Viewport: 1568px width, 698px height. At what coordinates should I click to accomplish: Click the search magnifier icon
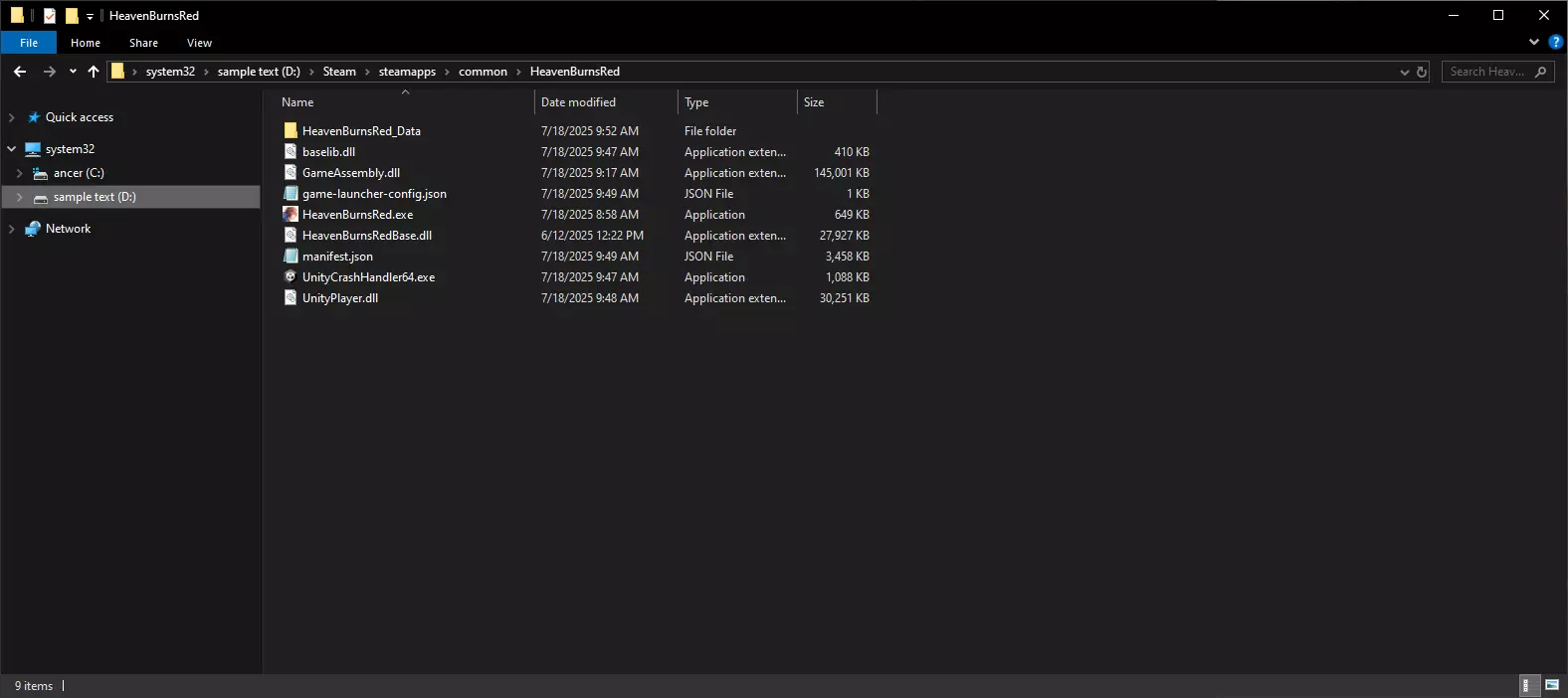point(1540,72)
